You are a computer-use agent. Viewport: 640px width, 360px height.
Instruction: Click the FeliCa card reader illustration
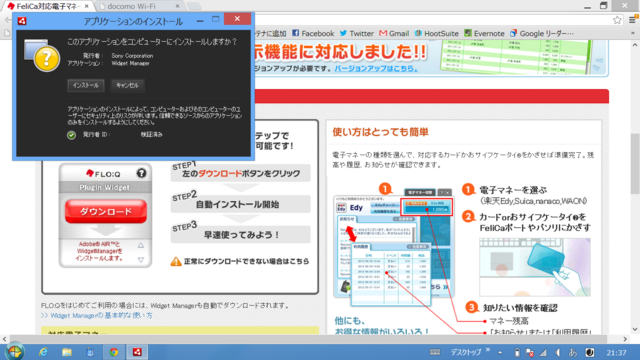tap(535, 267)
